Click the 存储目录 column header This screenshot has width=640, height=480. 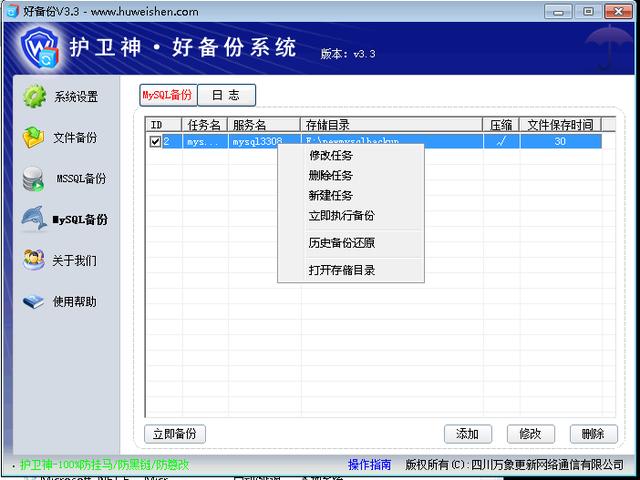391,125
